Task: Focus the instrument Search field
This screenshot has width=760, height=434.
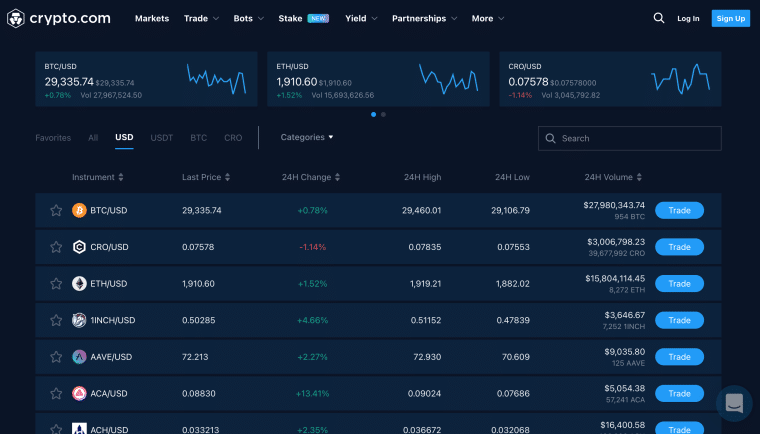Action: click(x=630, y=138)
